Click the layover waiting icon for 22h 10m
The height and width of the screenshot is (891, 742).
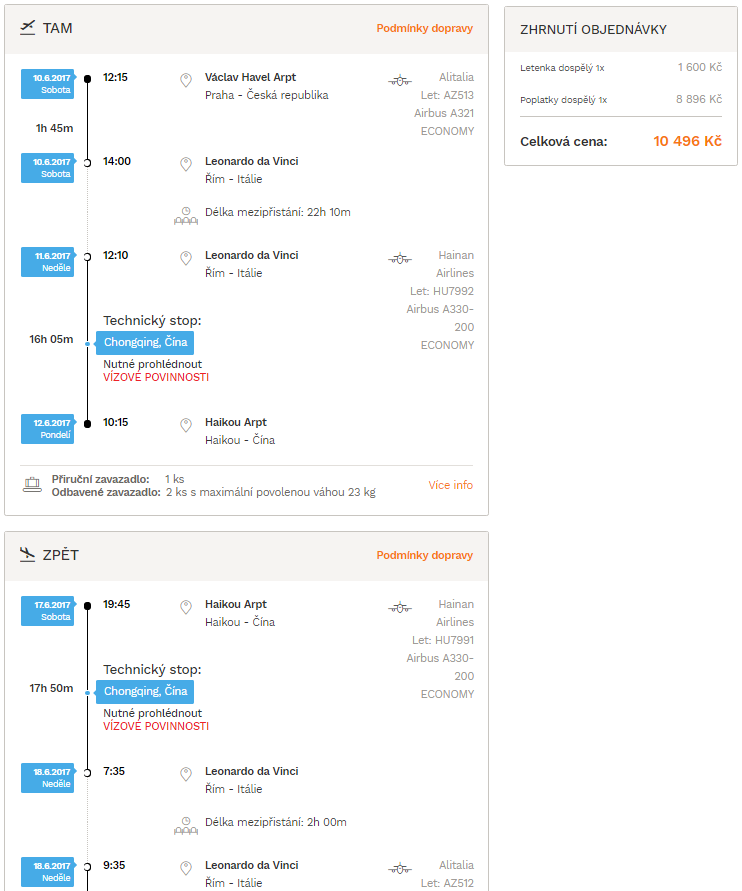tap(186, 216)
